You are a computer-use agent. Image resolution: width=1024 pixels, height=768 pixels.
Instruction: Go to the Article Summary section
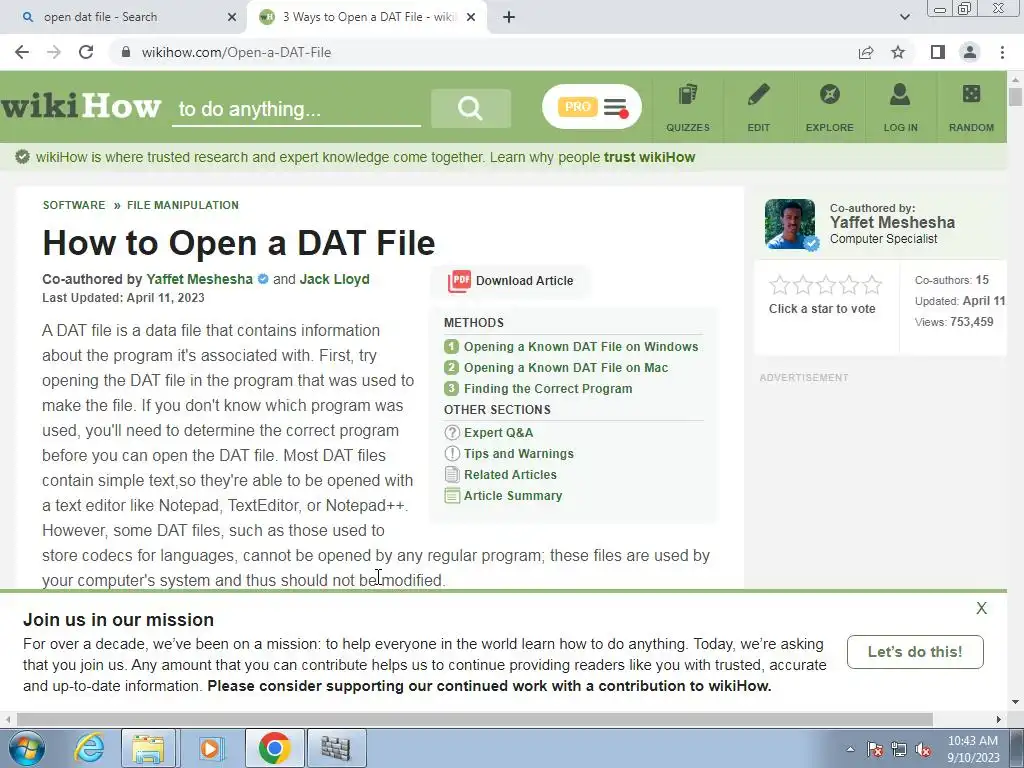point(513,495)
